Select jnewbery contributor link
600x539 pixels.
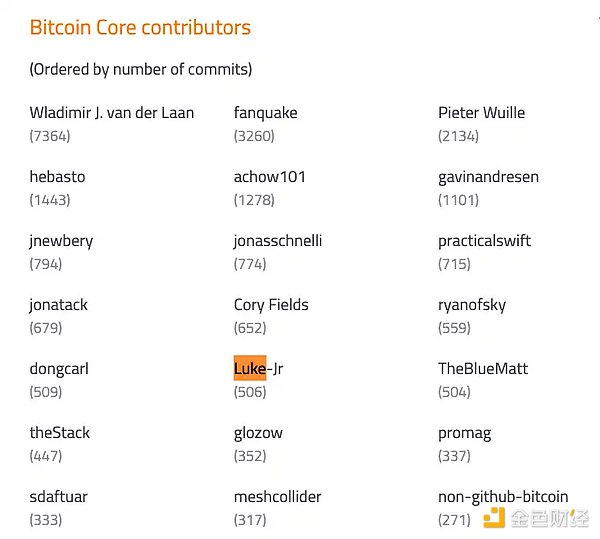pos(61,241)
